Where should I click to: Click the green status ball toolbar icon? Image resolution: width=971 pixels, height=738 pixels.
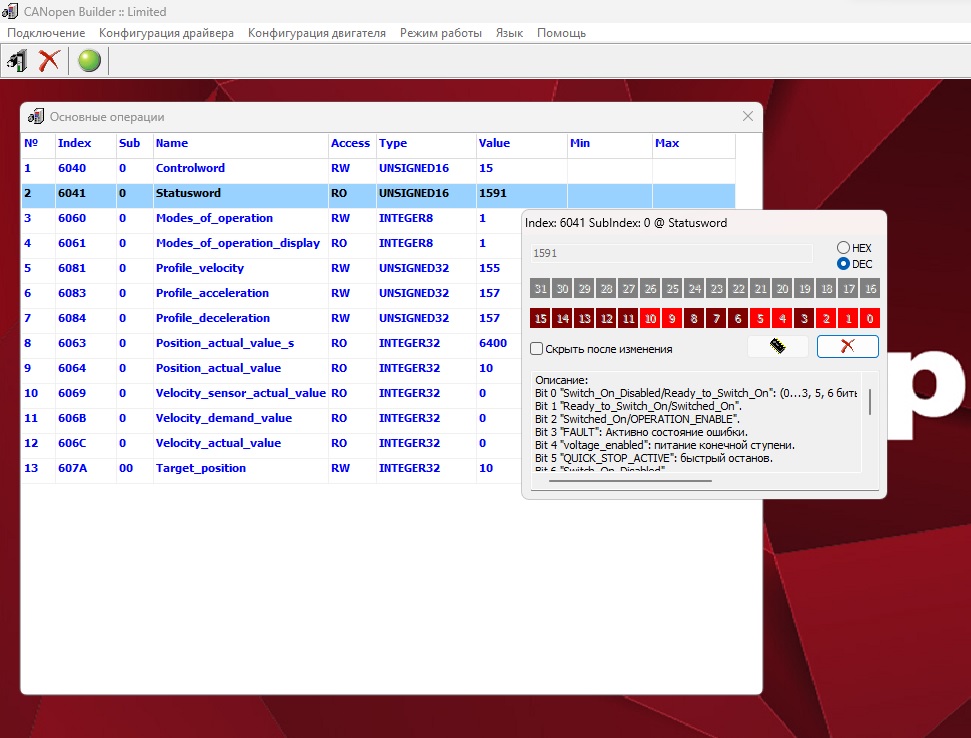coord(89,61)
